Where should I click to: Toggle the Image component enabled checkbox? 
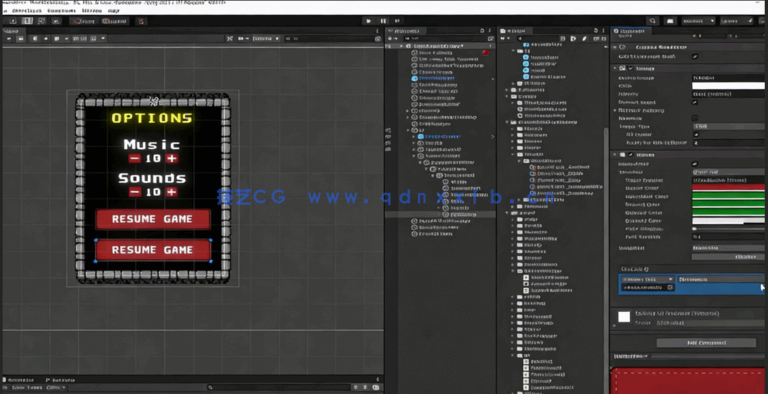(631, 69)
